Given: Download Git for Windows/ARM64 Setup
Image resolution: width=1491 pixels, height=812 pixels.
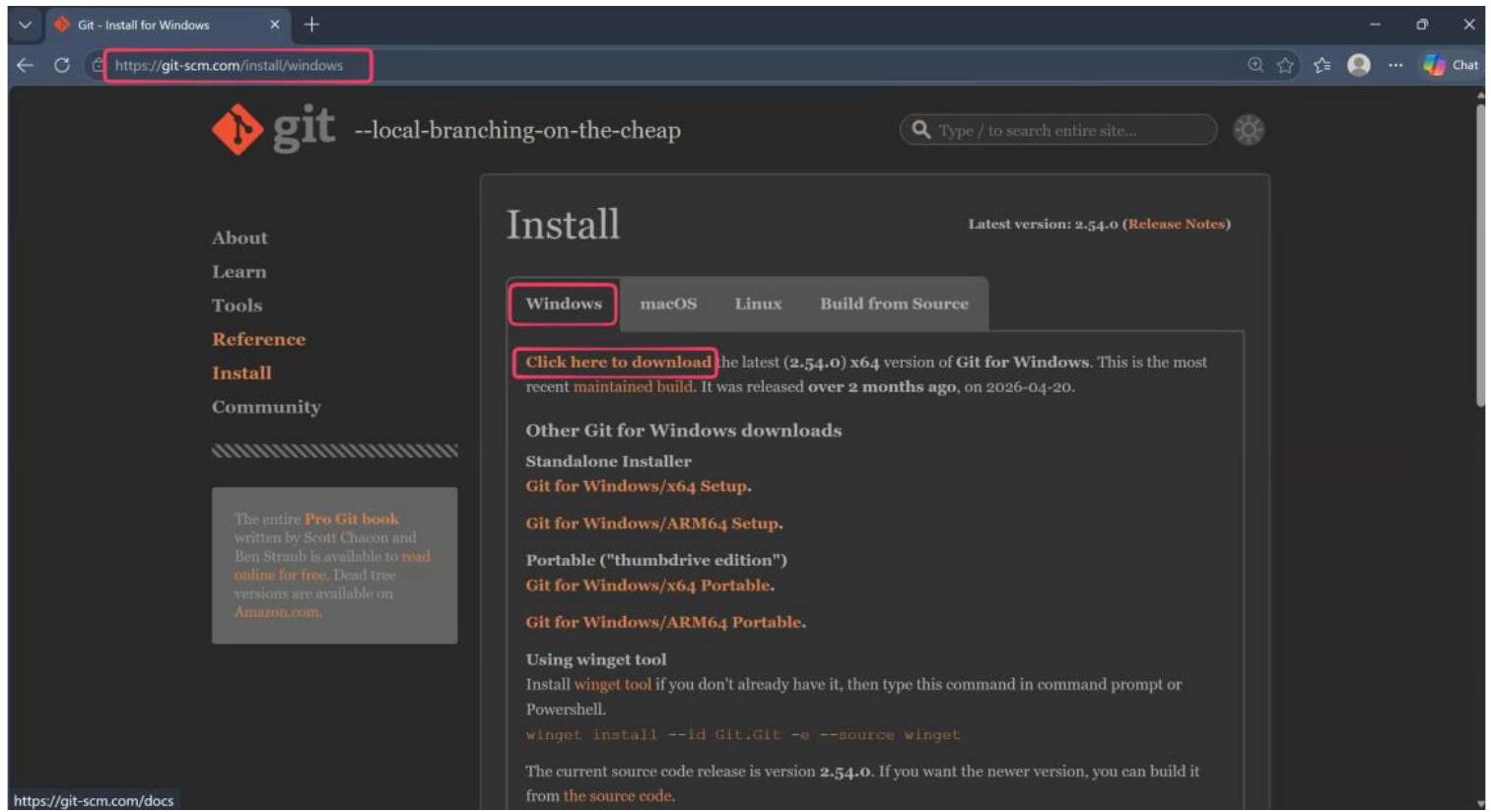Looking at the screenshot, I should pos(651,523).
